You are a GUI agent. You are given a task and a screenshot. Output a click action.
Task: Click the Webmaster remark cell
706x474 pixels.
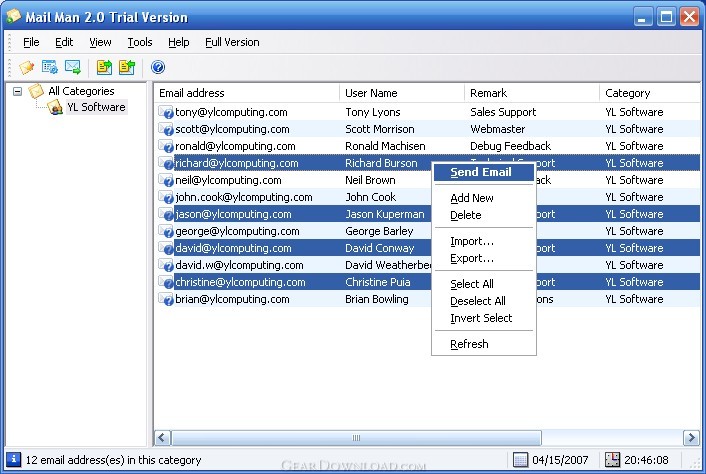(x=498, y=129)
